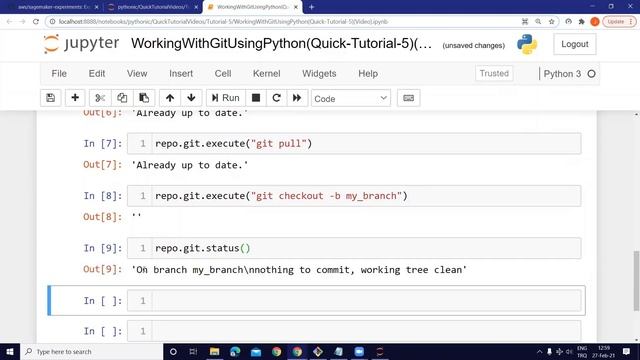Click the Logout button

575,44
